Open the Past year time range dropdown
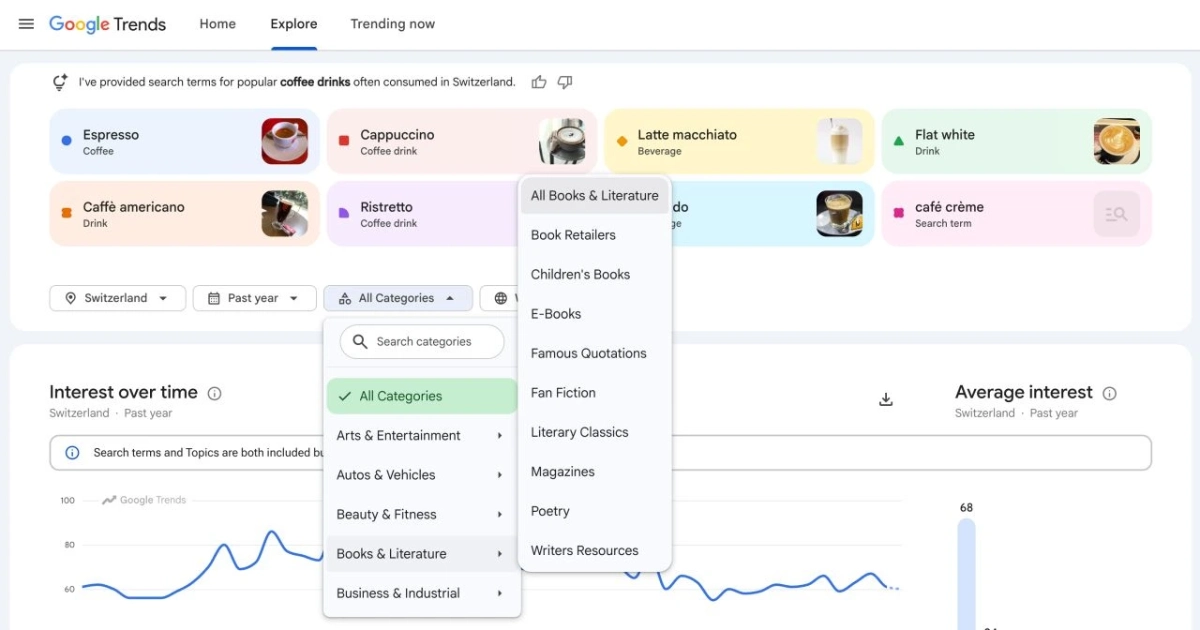This screenshot has width=1200, height=630. tap(254, 298)
